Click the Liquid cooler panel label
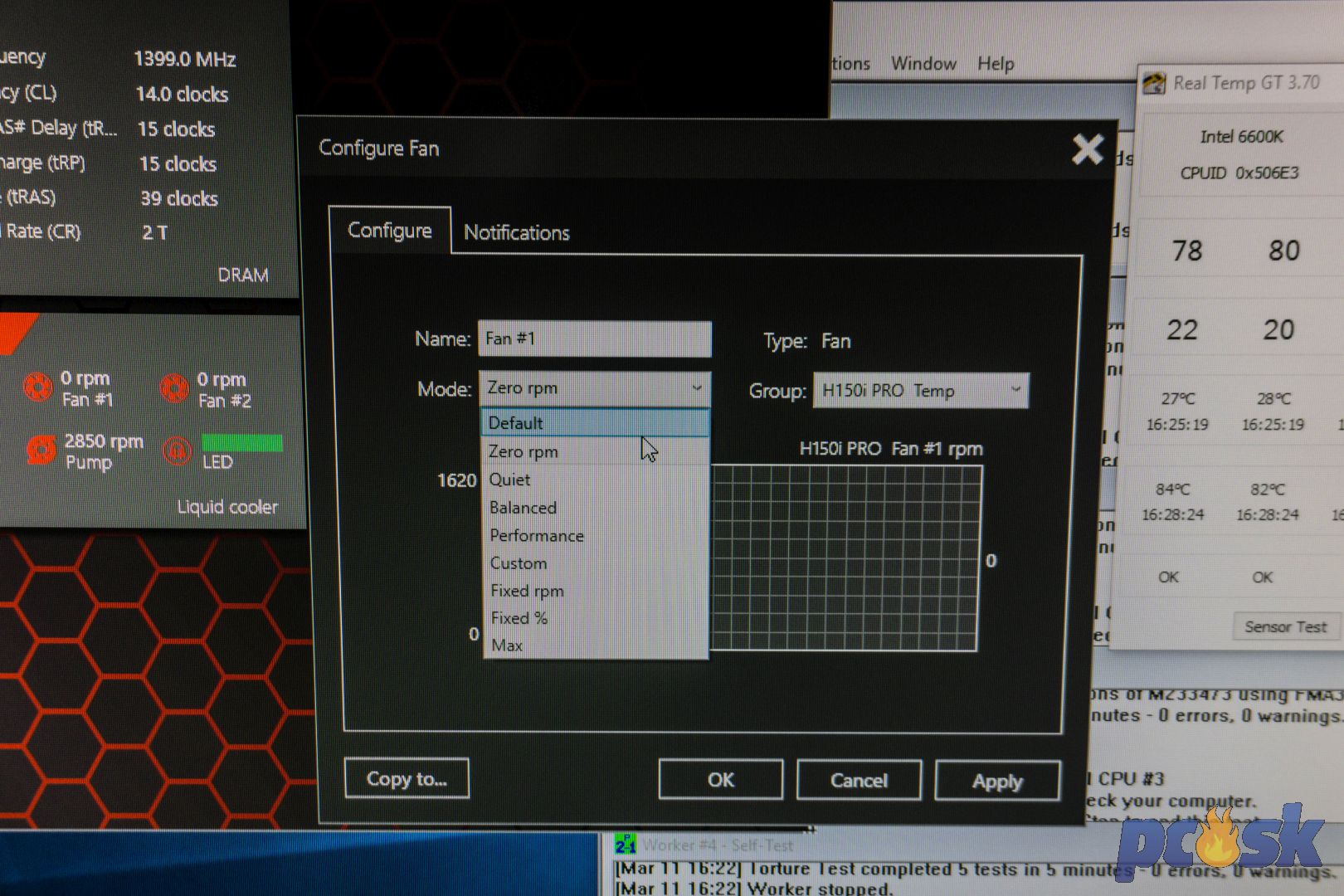 click(x=227, y=507)
